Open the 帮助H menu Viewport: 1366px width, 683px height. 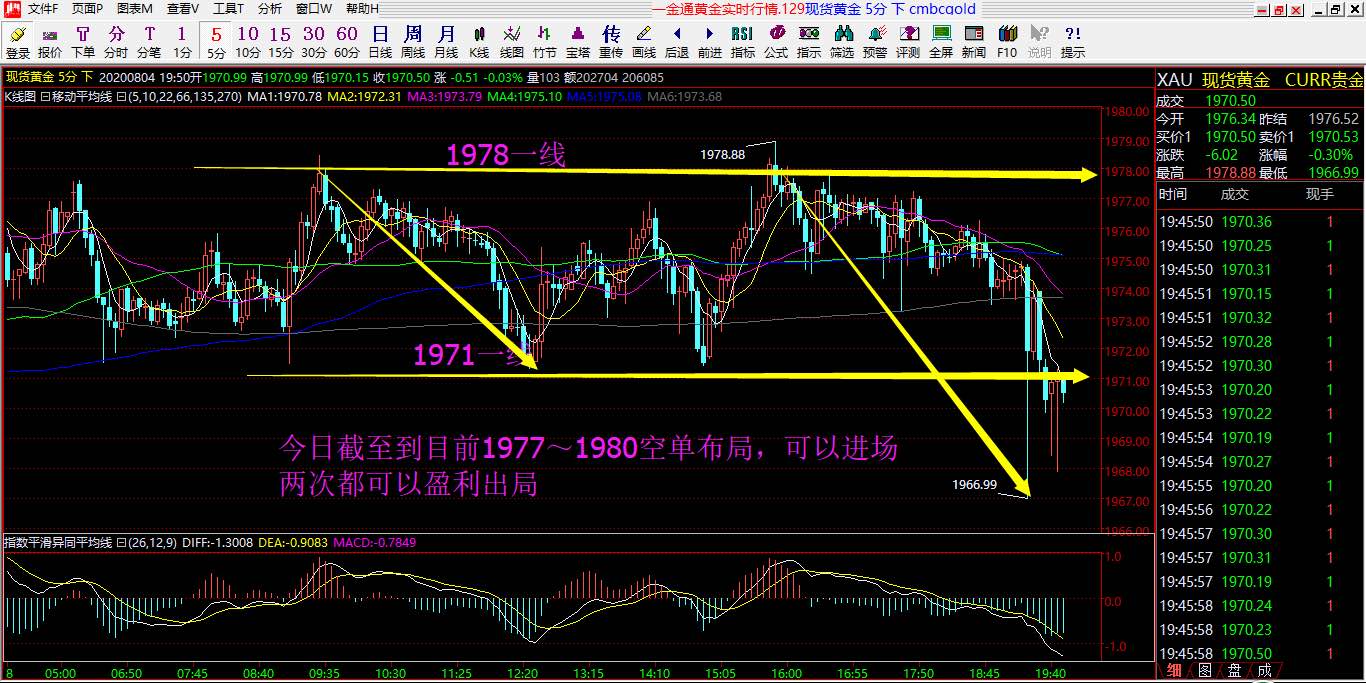[363, 9]
